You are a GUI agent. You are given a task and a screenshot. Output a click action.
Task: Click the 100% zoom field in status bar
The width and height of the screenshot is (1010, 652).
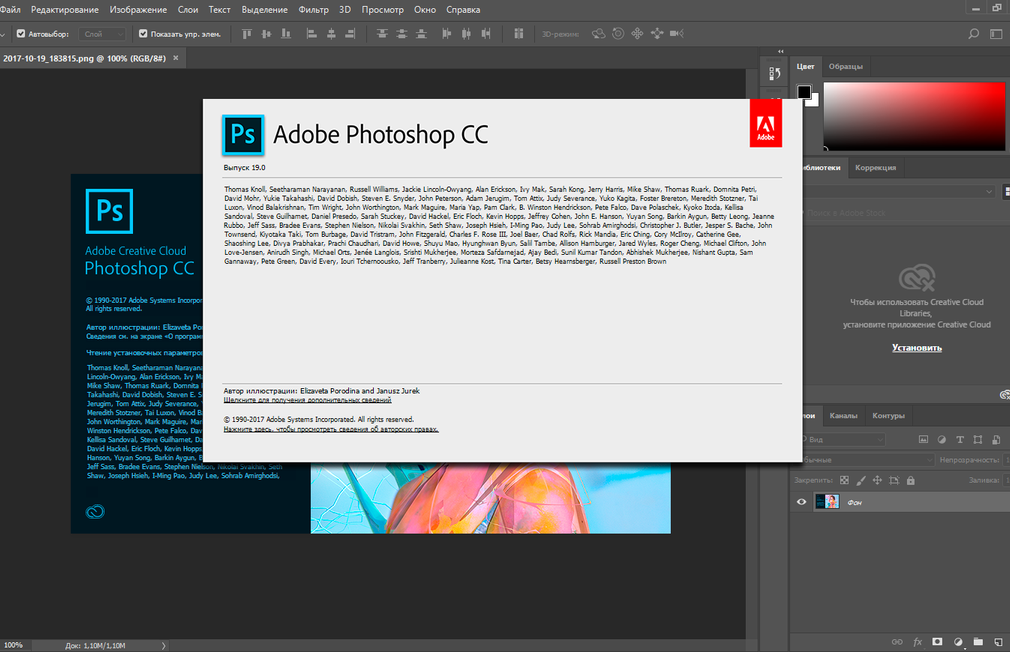[13, 645]
